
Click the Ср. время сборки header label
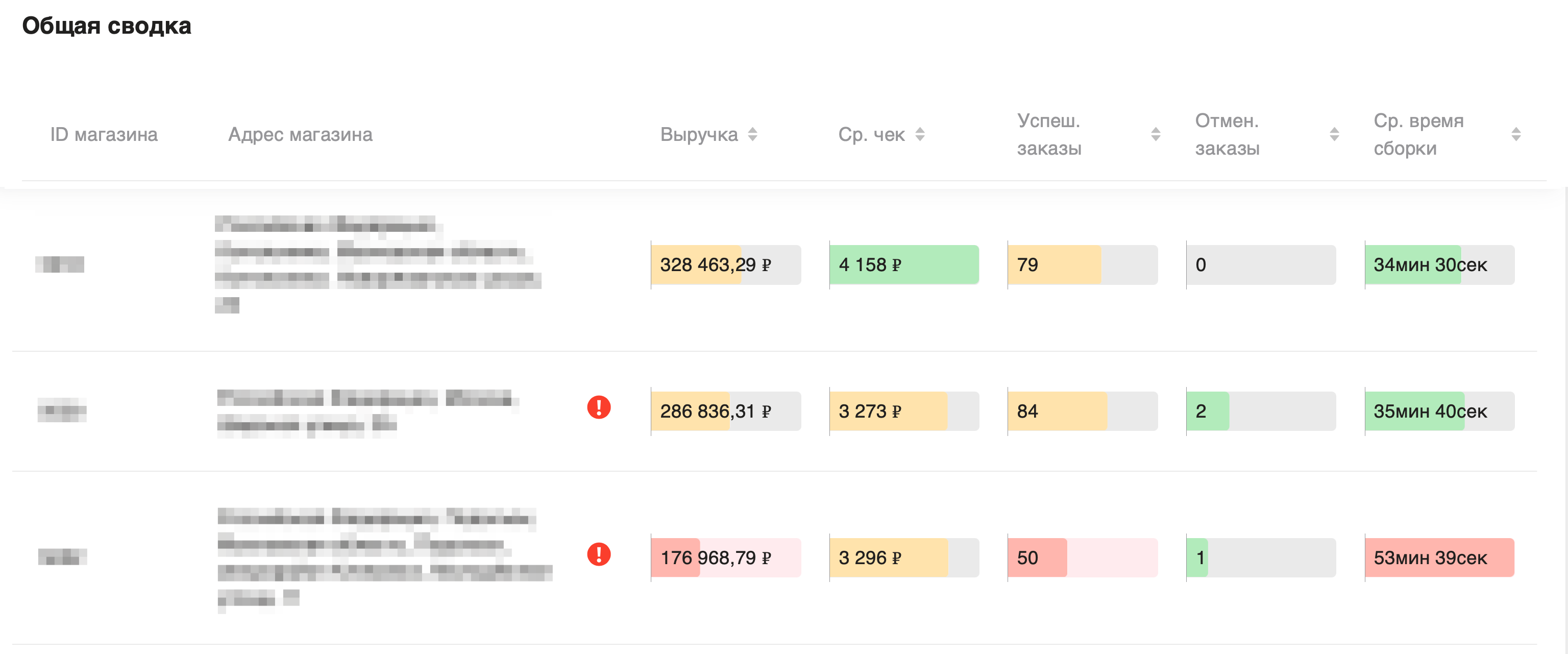coord(1418,134)
